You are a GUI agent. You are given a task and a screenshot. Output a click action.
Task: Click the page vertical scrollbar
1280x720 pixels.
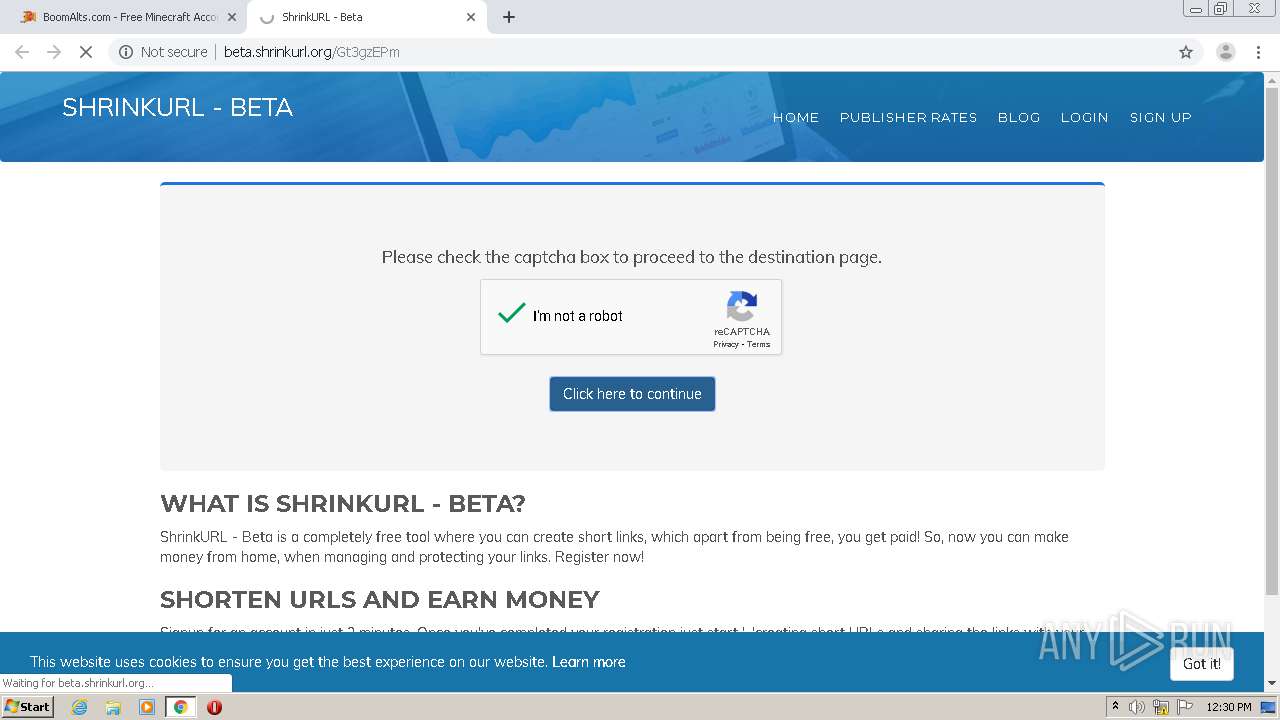pyautogui.click(x=1272, y=340)
